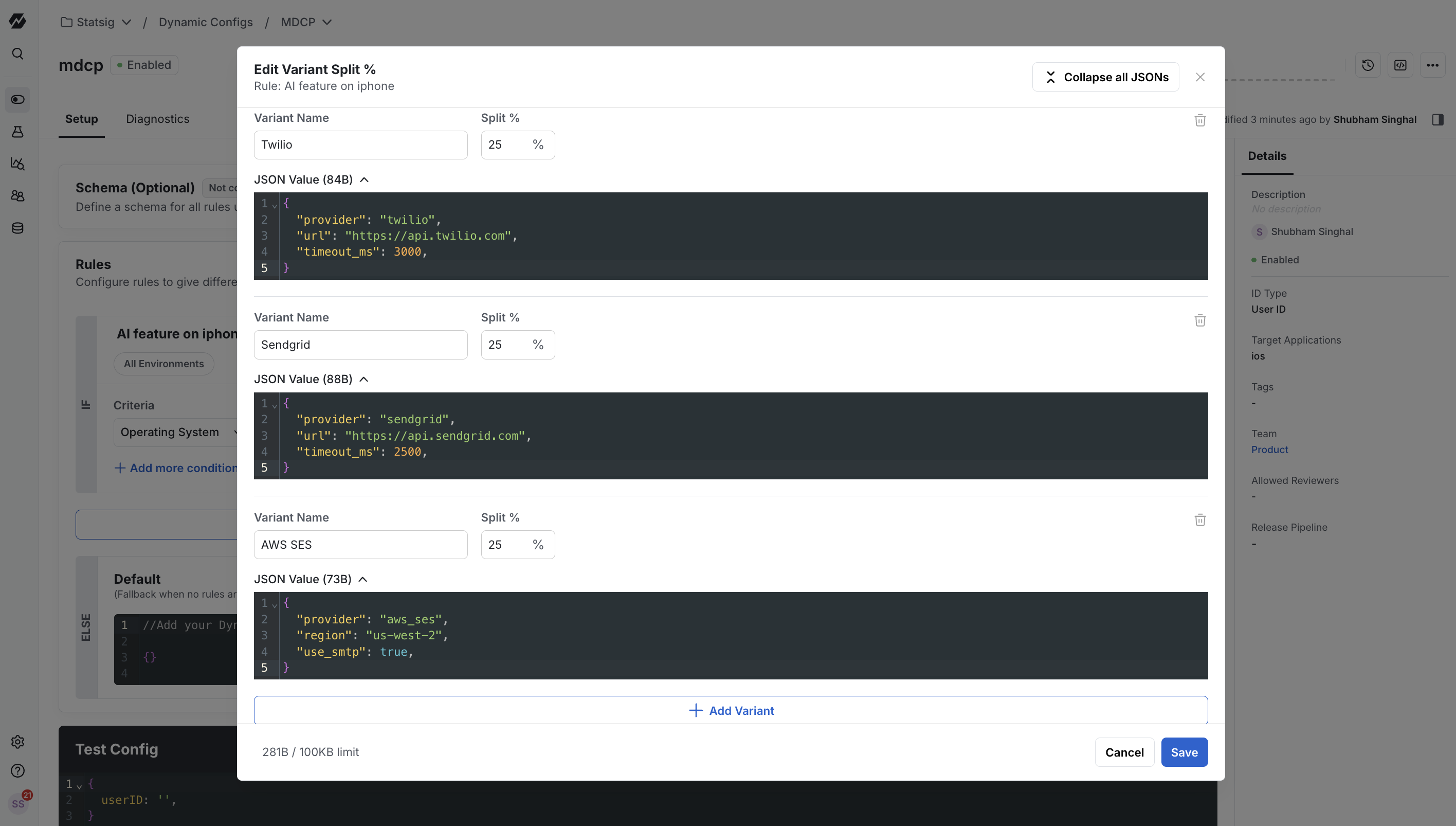1456x826 pixels.
Task: Collapse the Twilio JSON Value (84B) section
Action: 311,180
